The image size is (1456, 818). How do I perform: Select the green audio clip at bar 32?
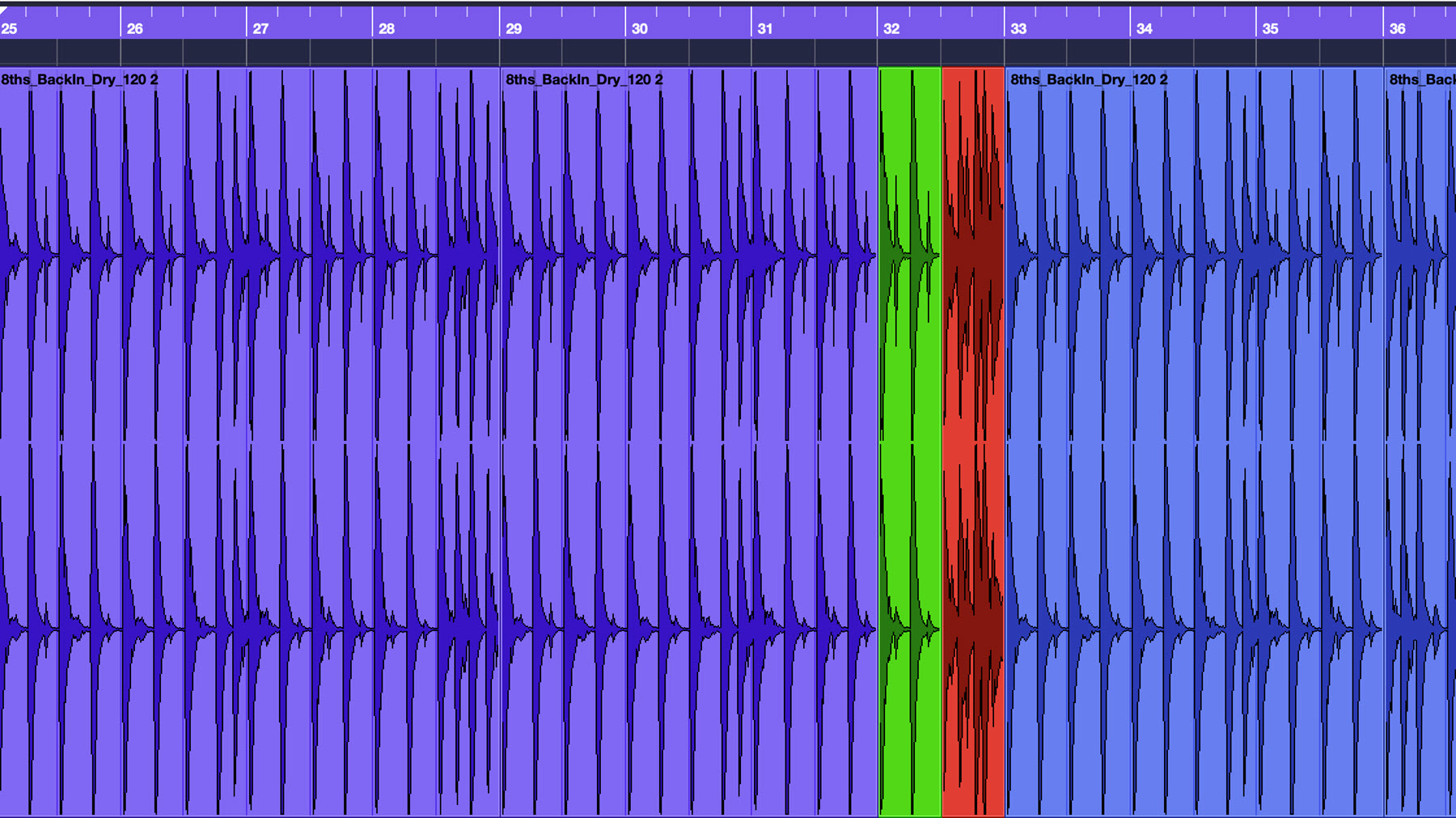point(910,442)
